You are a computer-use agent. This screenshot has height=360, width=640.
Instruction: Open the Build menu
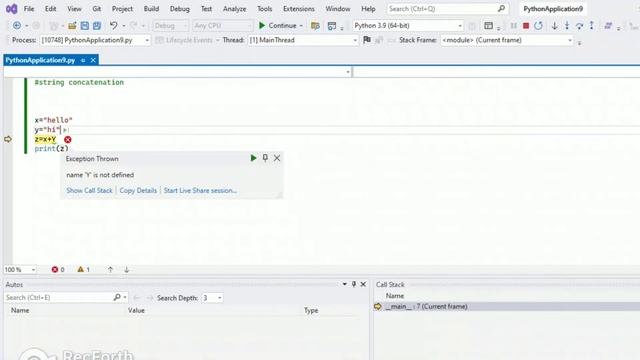coord(151,9)
